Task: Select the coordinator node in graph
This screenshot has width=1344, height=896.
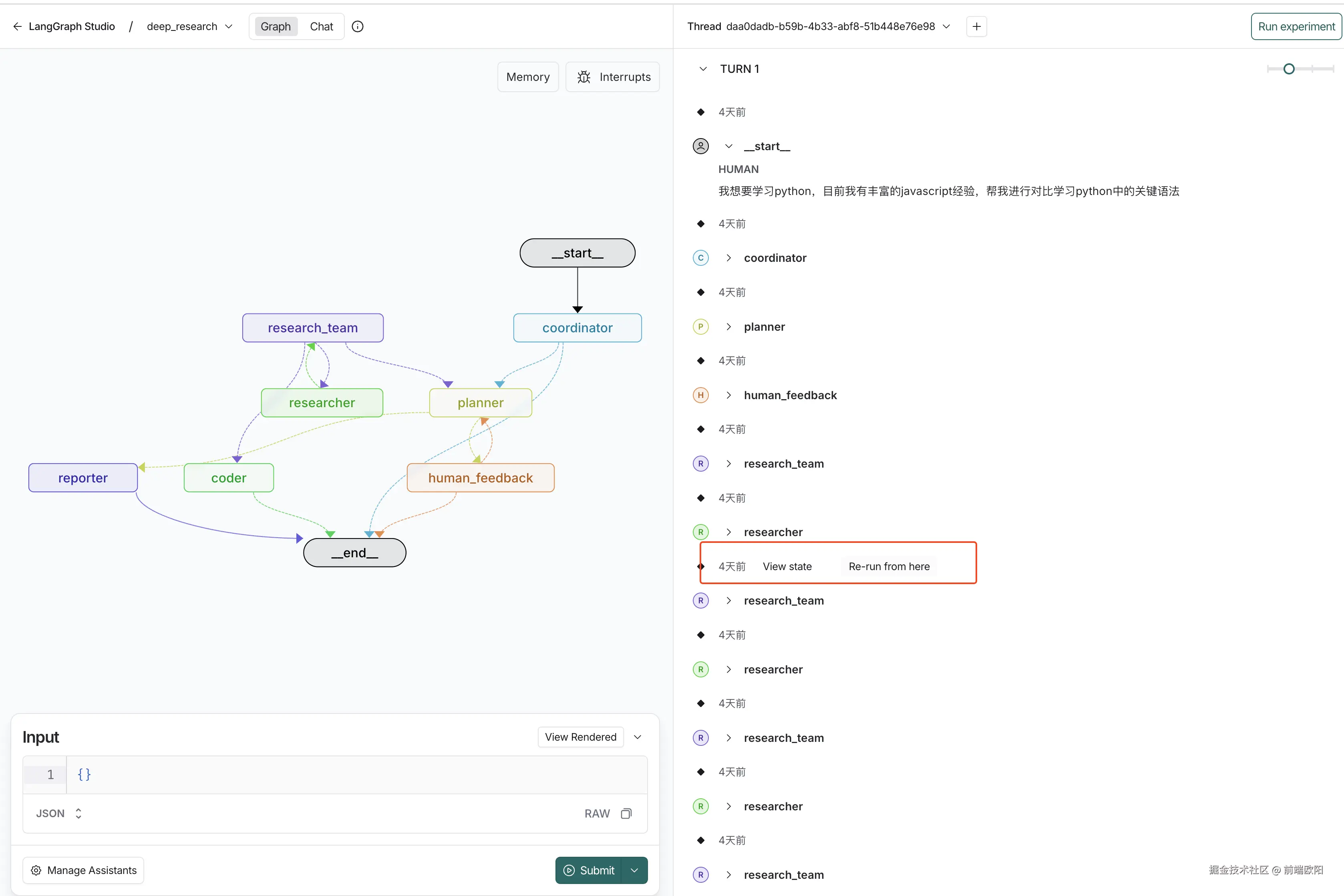Action: [x=577, y=328]
